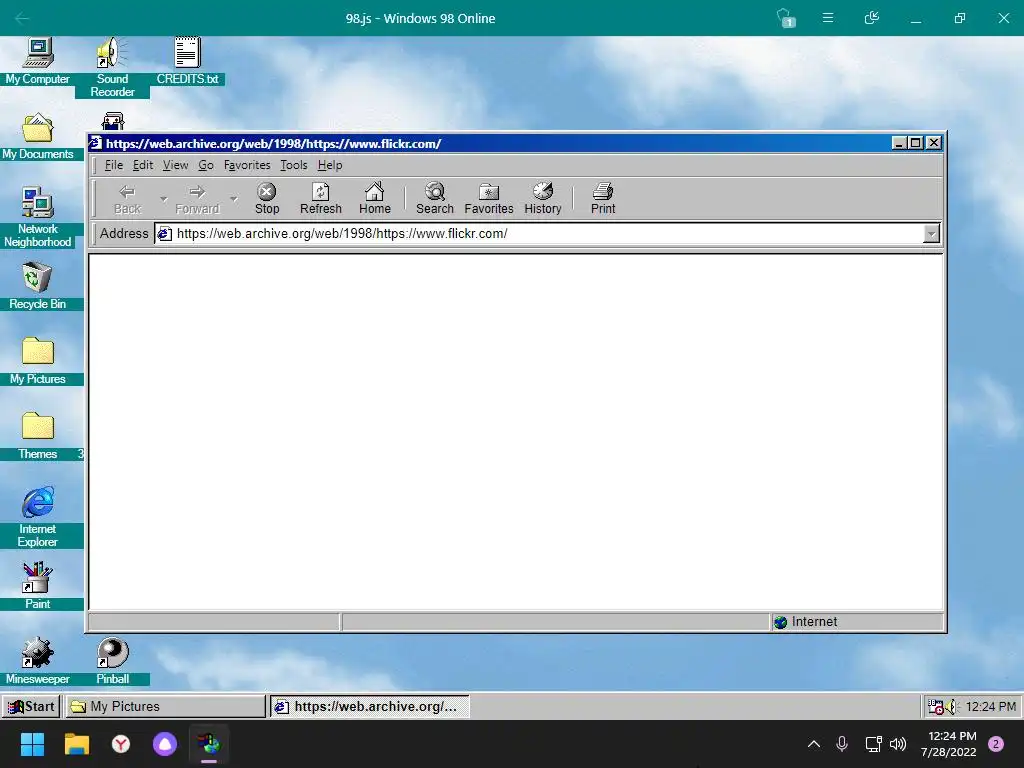
Task: Expand the Forward button history dropdown arrow
Action: 233,199
